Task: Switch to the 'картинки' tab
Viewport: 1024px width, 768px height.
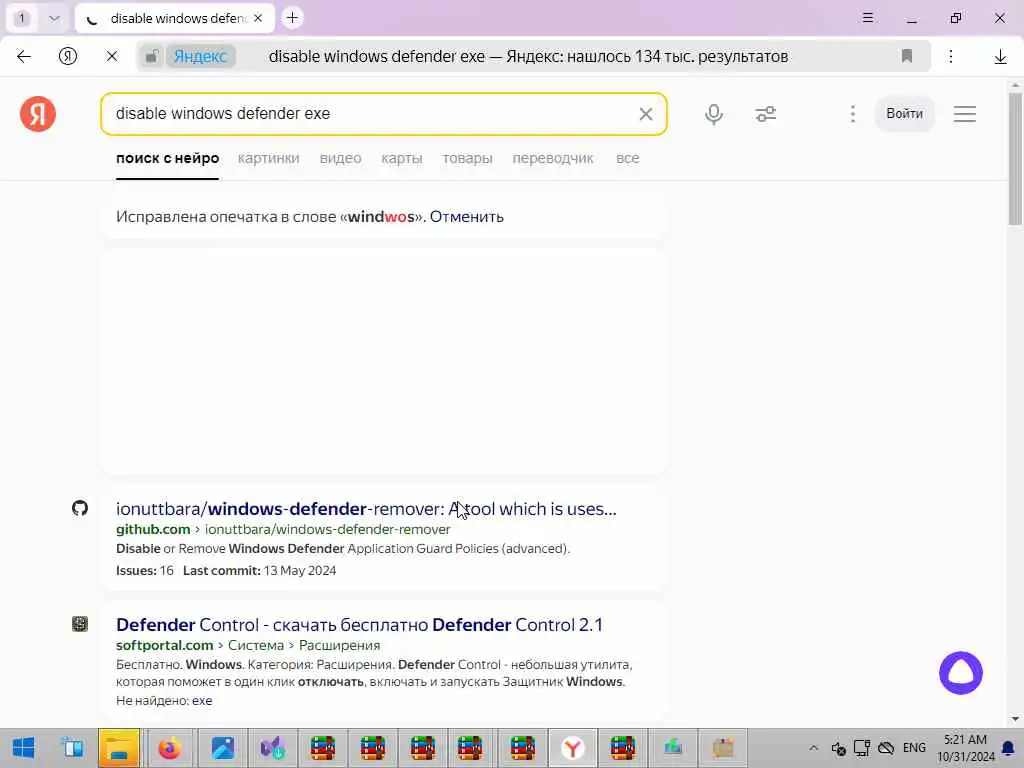Action: [x=268, y=158]
